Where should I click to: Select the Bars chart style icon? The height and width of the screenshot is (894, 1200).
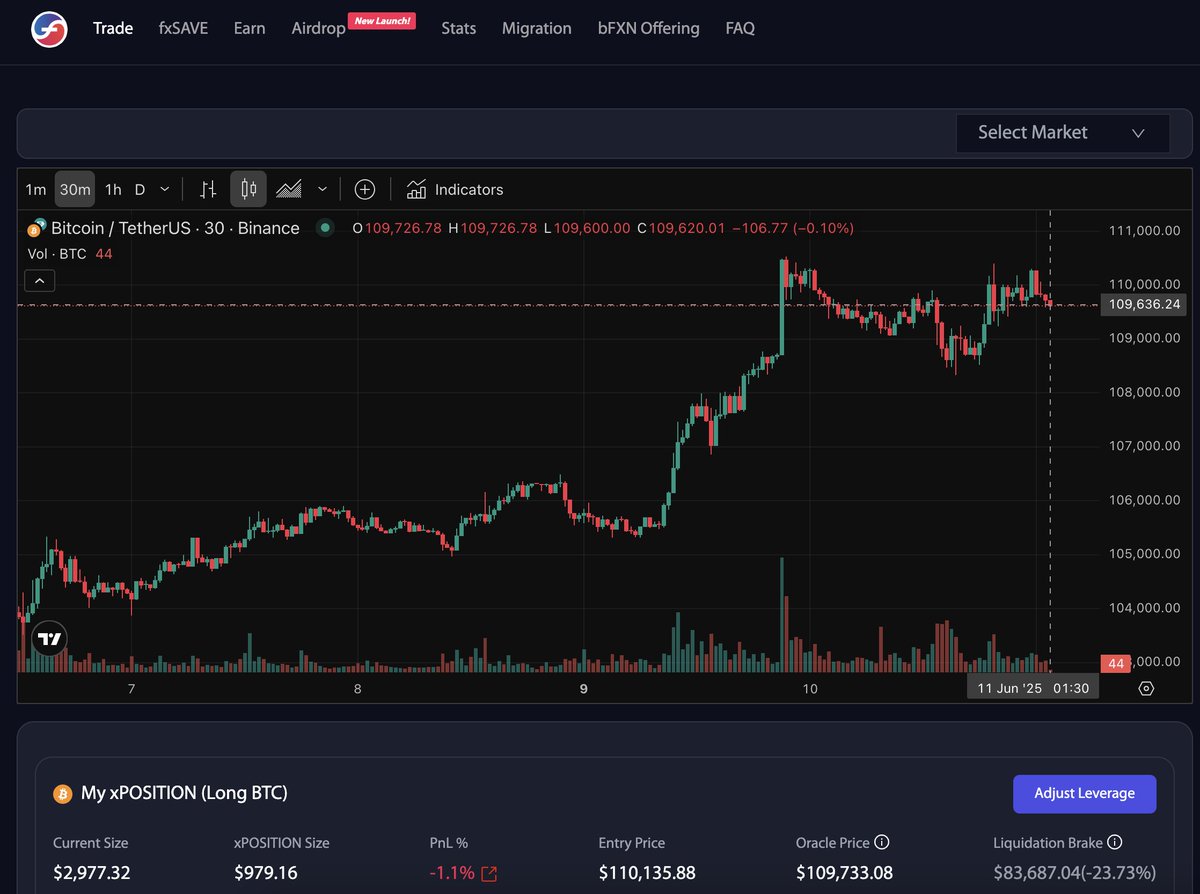208,189
